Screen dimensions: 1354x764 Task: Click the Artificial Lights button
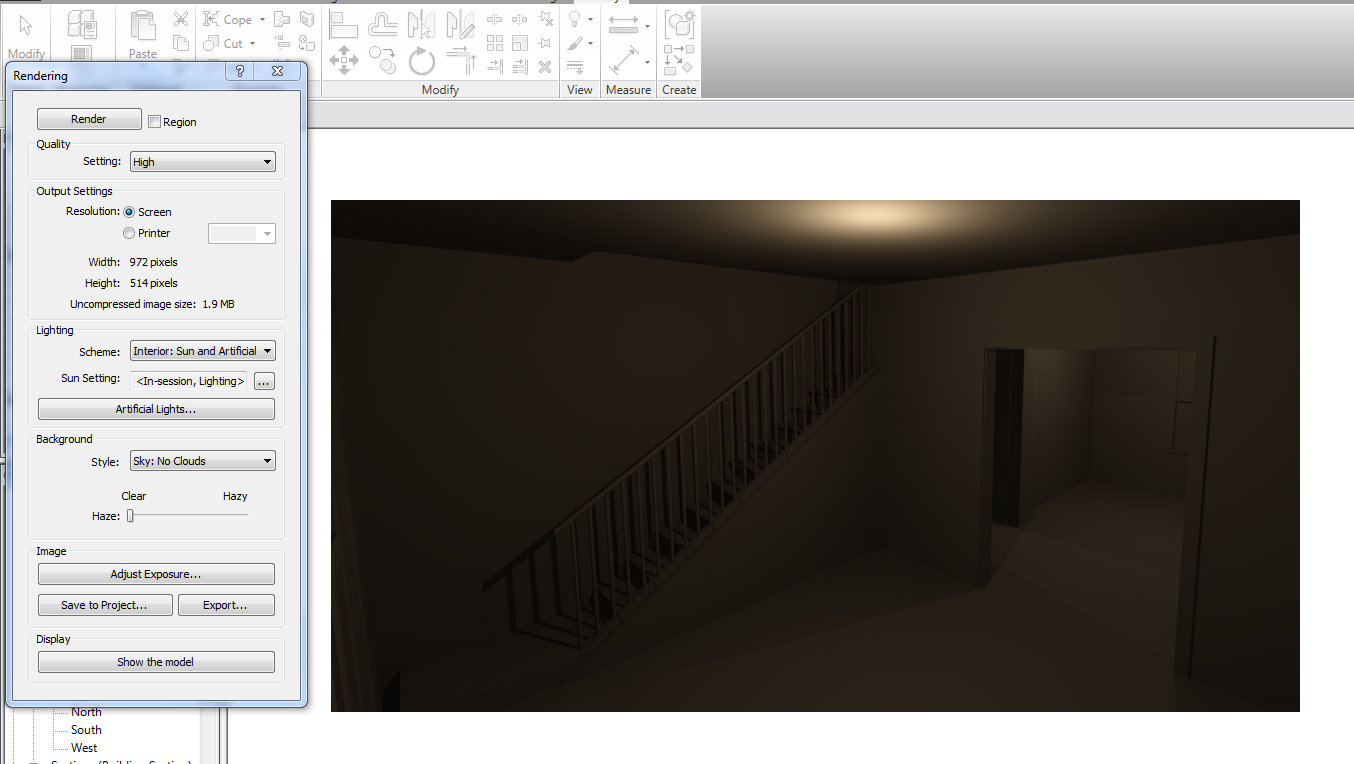pyautogui.click(x=156, y=409)
